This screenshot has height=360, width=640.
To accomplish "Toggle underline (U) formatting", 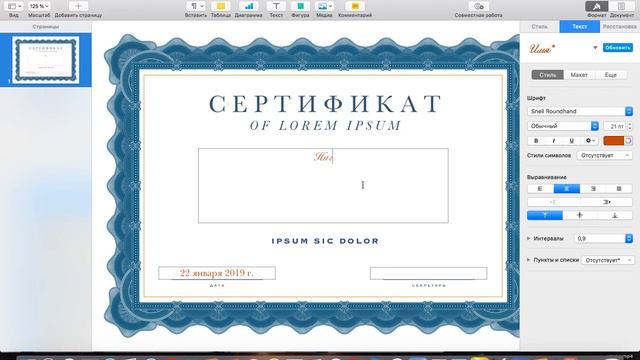I will [571, 141].
